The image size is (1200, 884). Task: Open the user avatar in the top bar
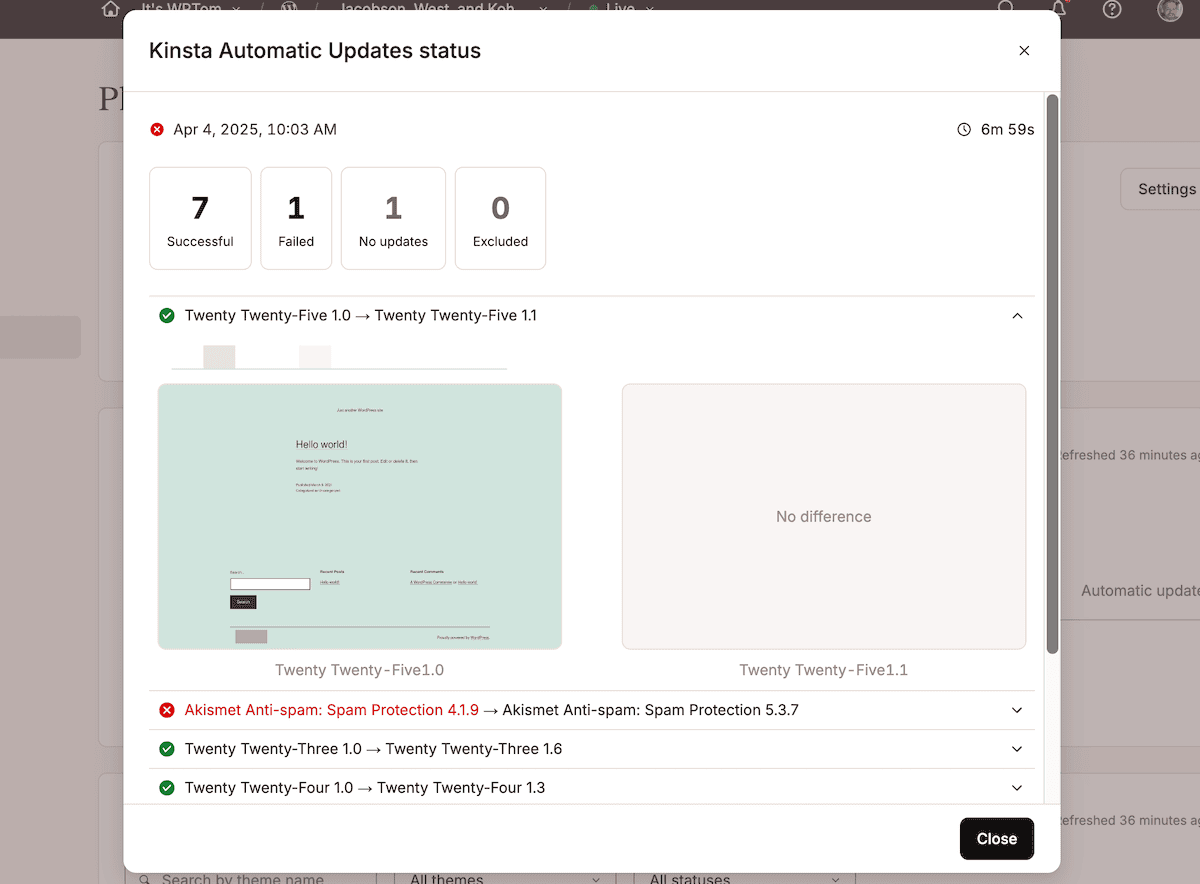click(x=1169, y=9)
